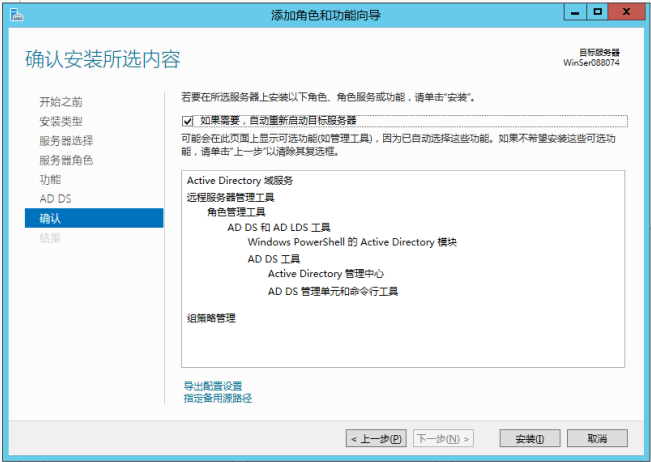Minimize the wizard window
The height and width of the screenshot is (462, 651).
point(575,12)
